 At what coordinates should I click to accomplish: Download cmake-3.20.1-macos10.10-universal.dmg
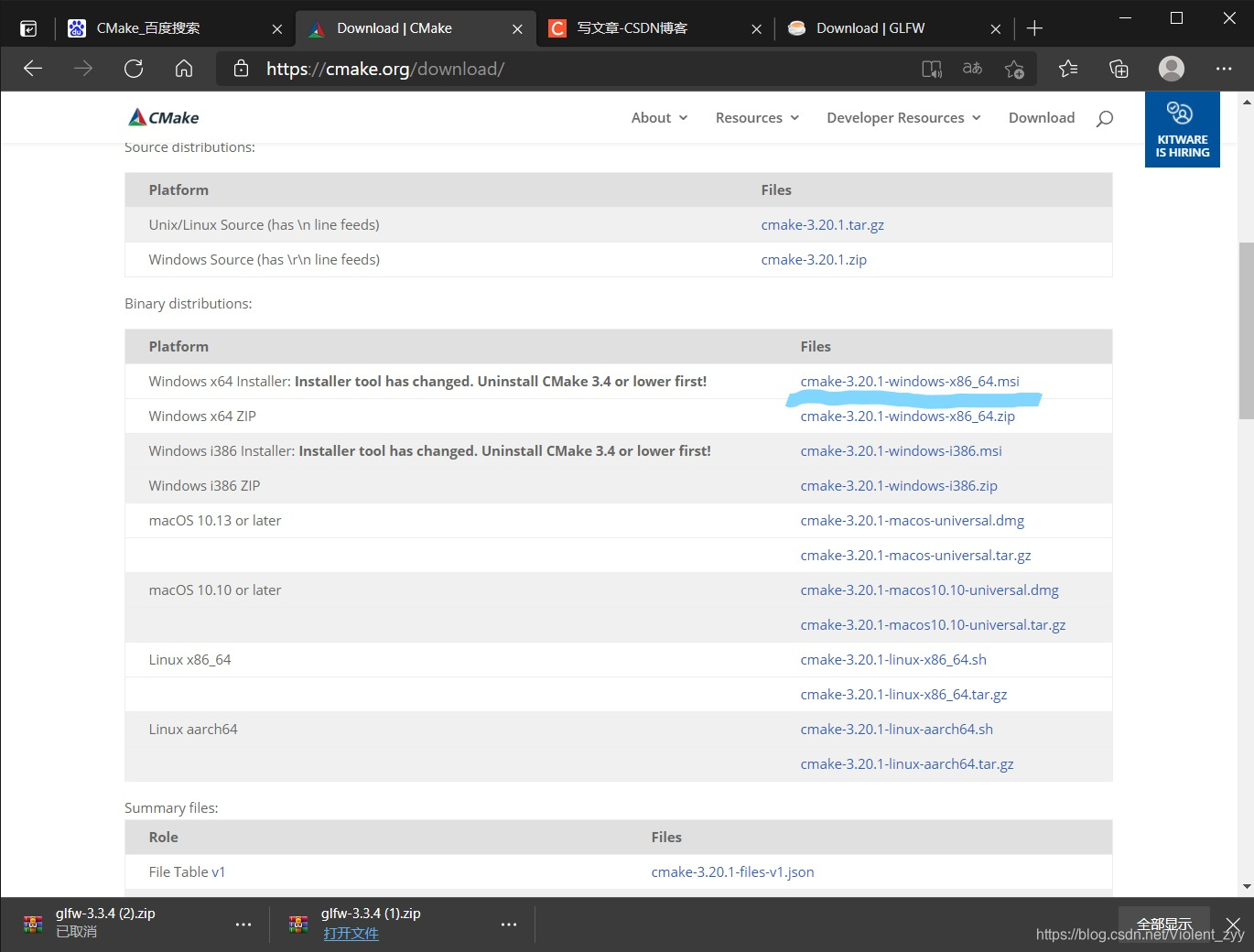coord(929,590)
